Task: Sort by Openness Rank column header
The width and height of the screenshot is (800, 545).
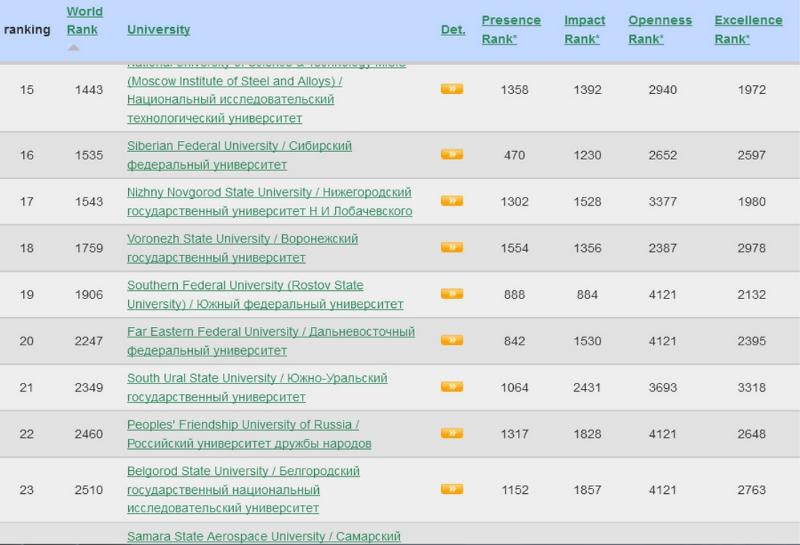Action: click(658, 30)
